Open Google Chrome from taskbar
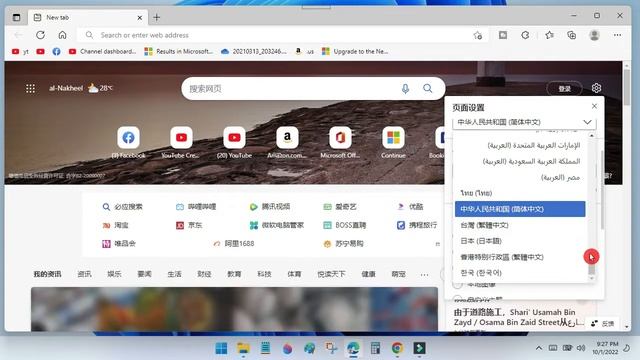This screenshot has width=640, height=360. click(x=397, y=348)
